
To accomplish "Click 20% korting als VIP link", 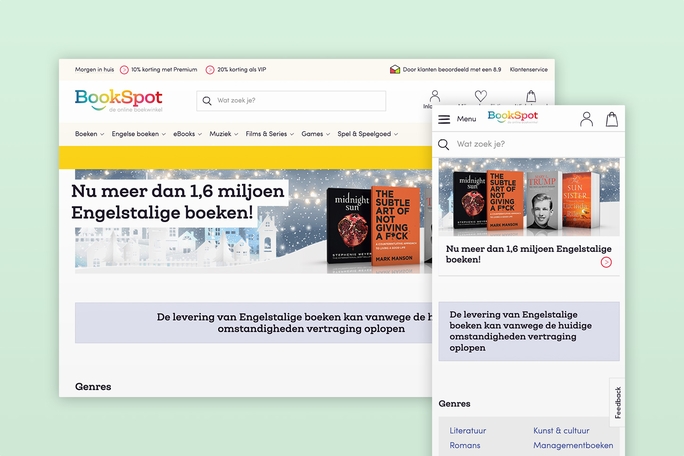I will tap(242, 69).
